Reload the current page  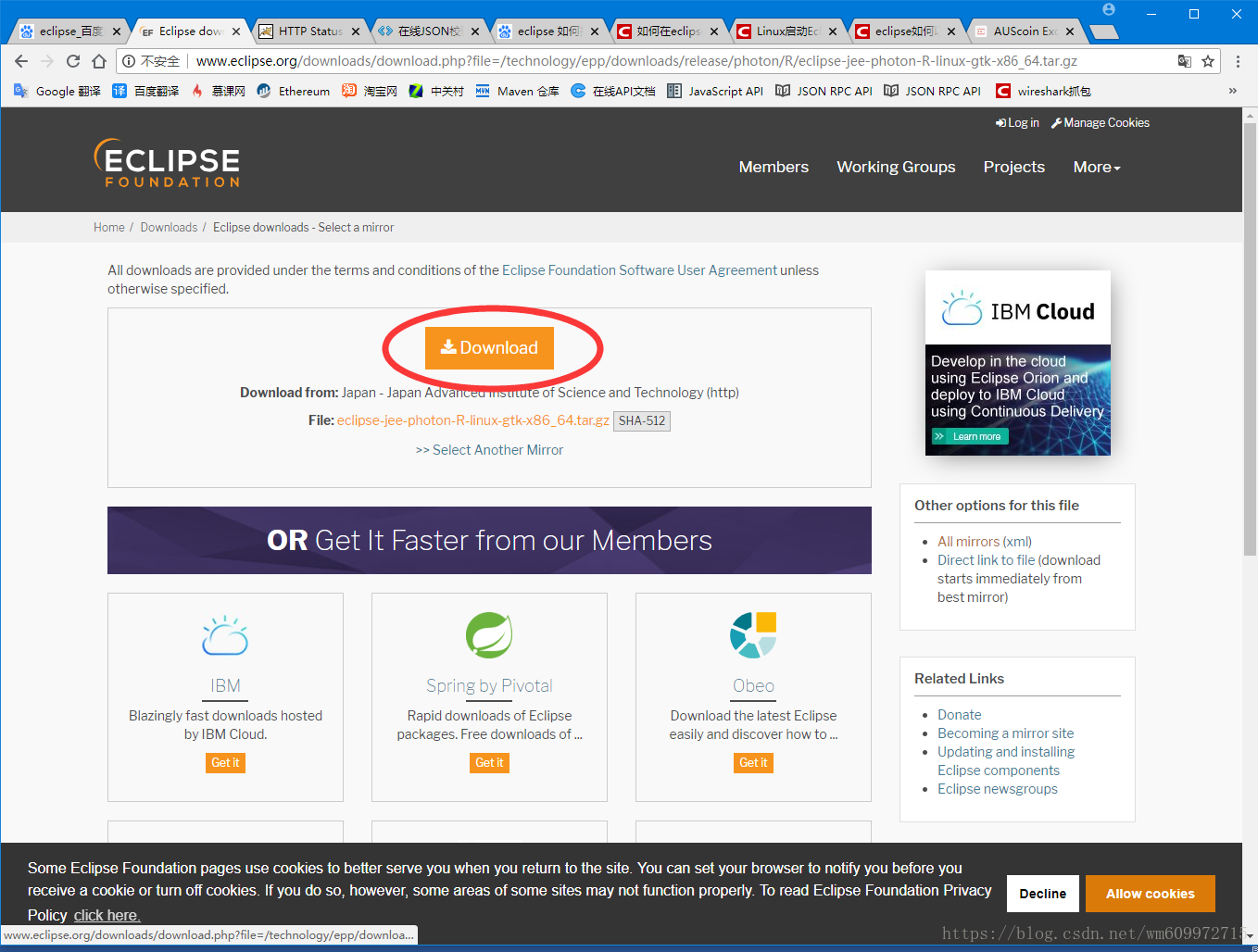(x=72, y=59)
